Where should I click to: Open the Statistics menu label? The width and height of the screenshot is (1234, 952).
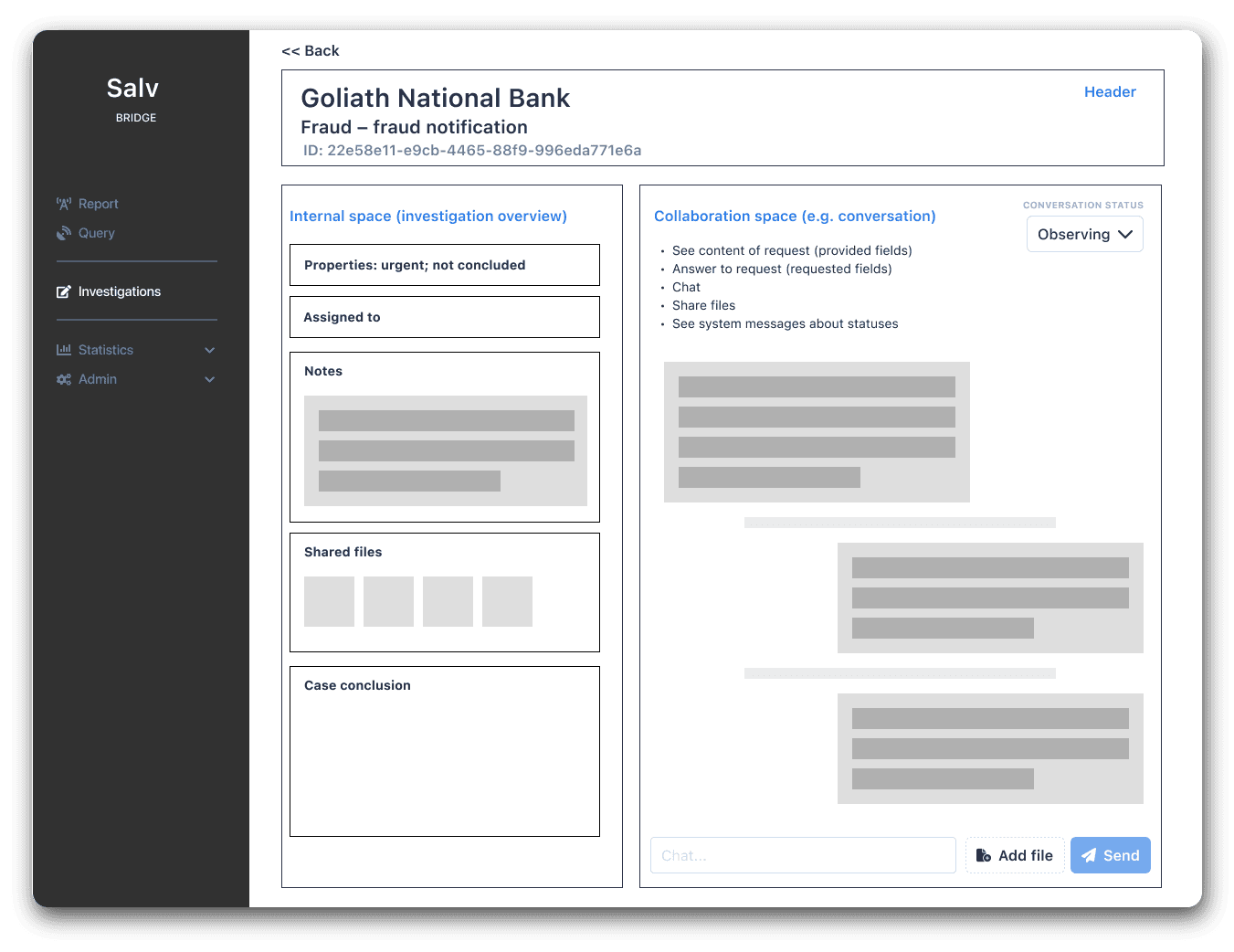[106, 350]
